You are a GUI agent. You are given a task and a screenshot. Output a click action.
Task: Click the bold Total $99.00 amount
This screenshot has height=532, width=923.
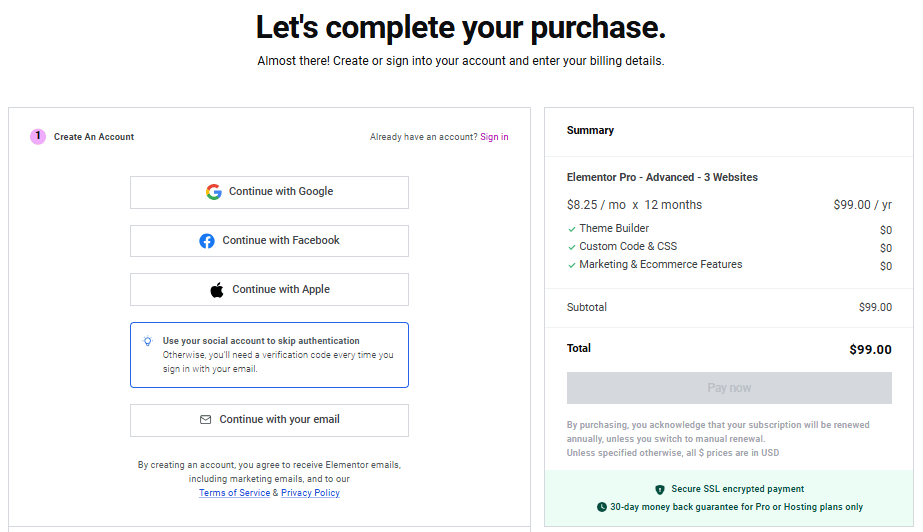[870, 350]
